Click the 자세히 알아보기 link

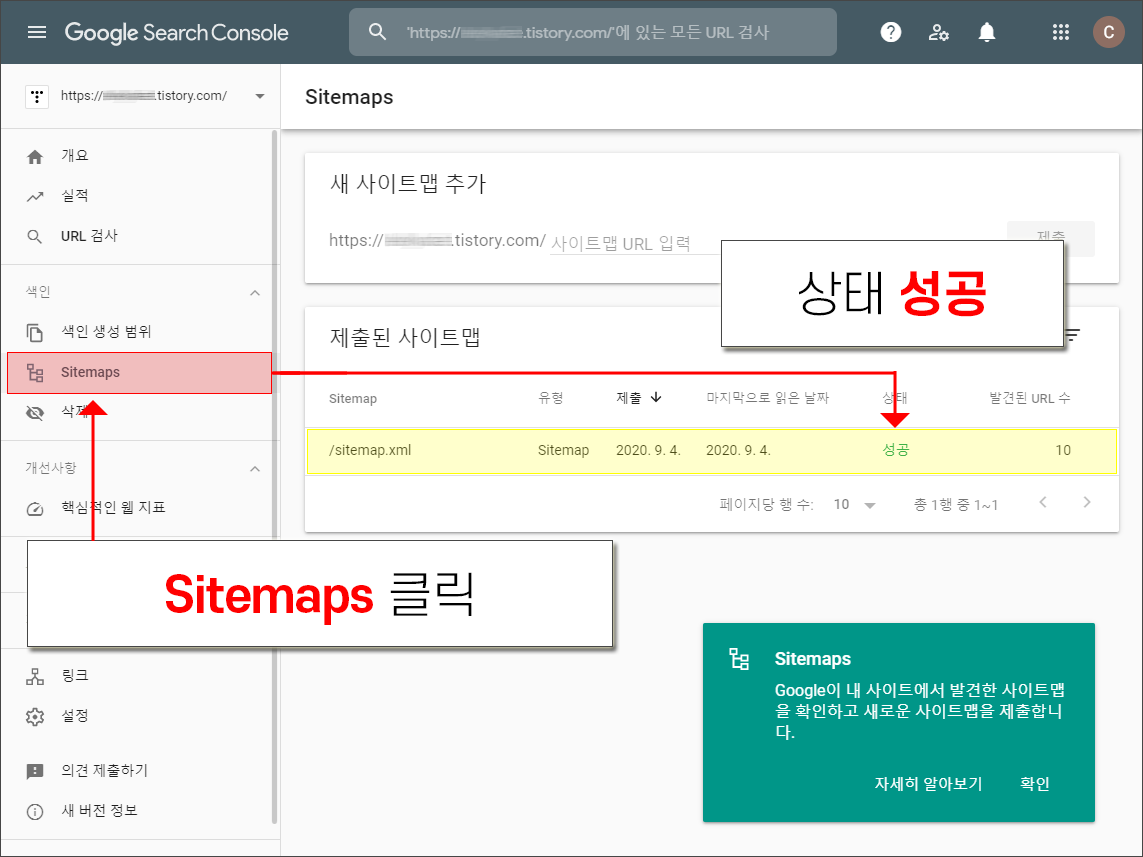928,784
